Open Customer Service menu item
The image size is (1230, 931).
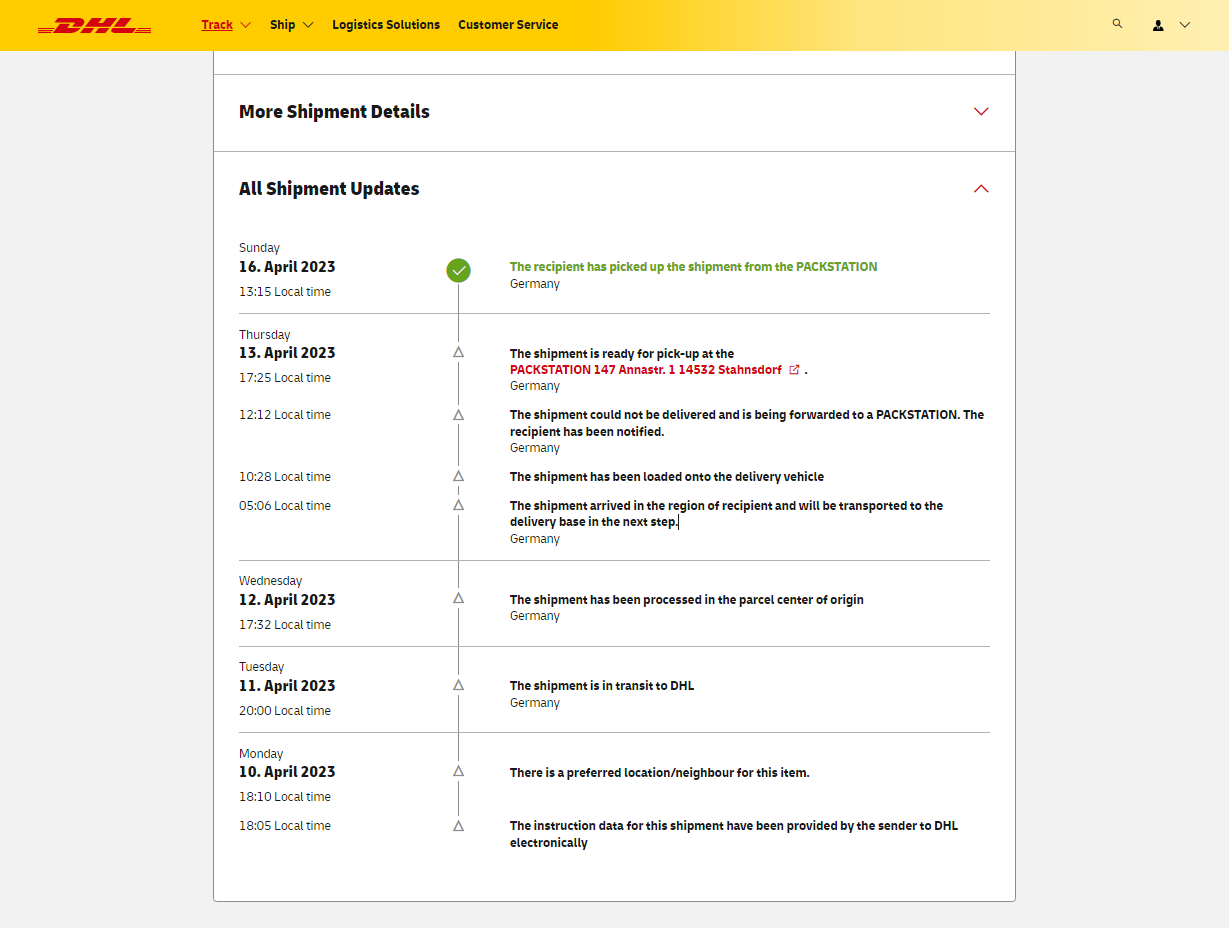(x=508, y=25)
